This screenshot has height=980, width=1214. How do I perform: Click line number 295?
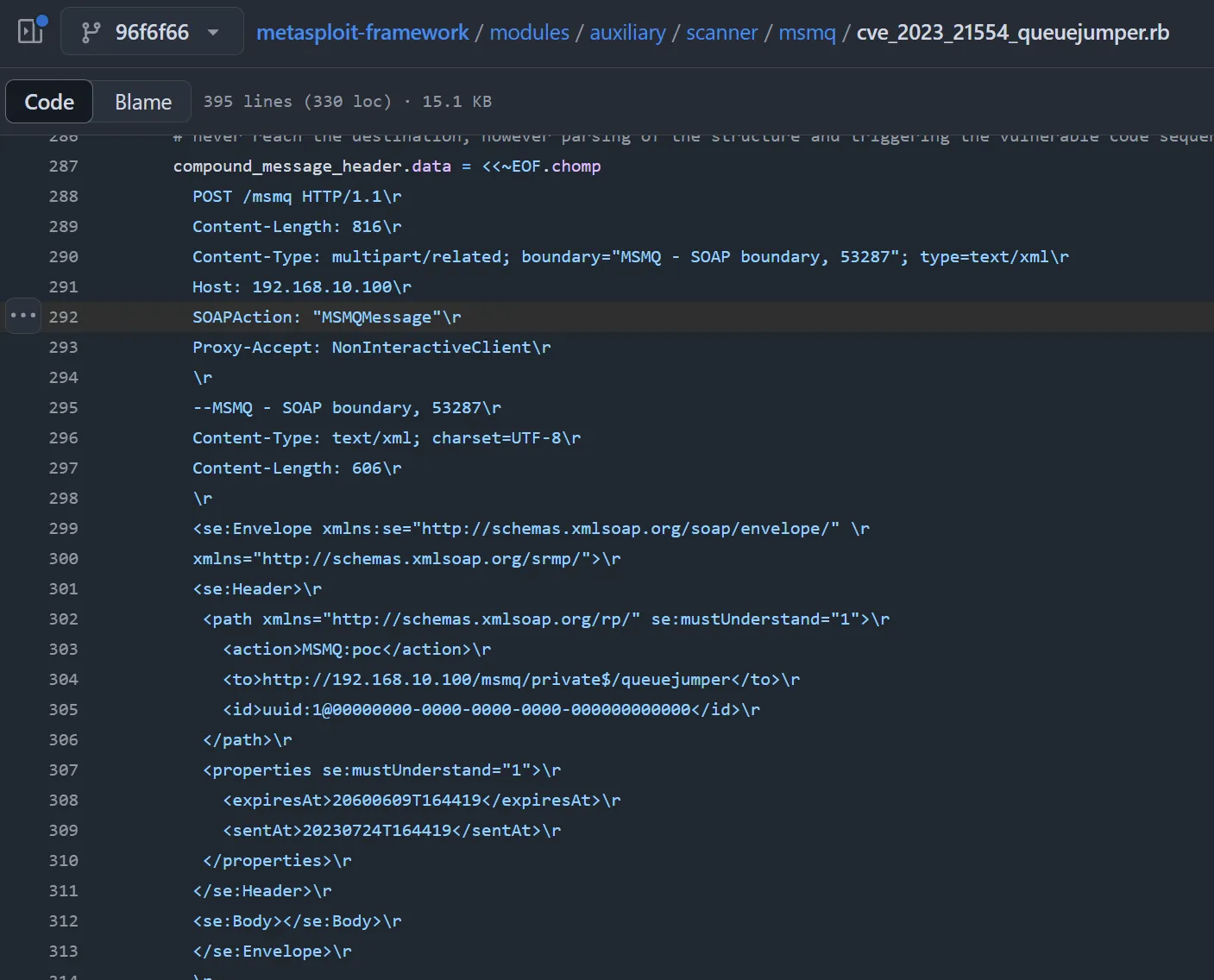[x=64, y=408]
